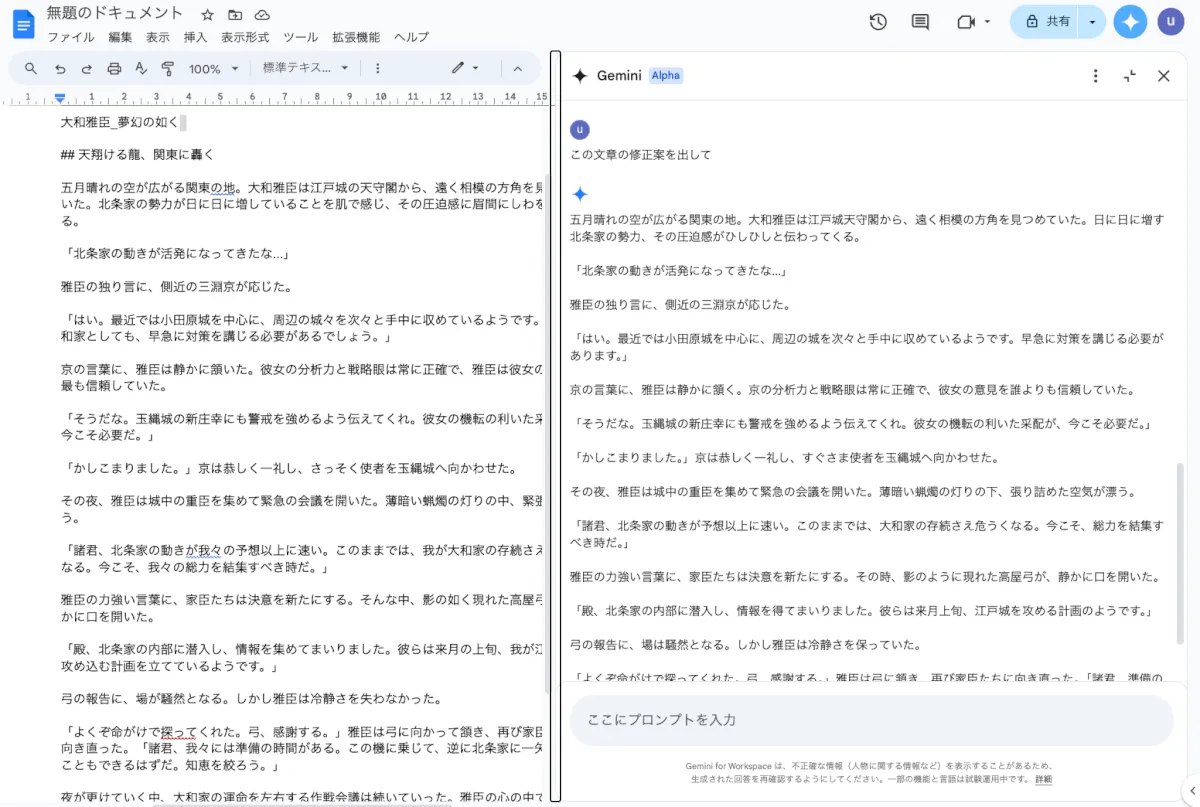Click the redo arrow in toolbar
This screenshot has height=807, width=1200.
point(87,69)
